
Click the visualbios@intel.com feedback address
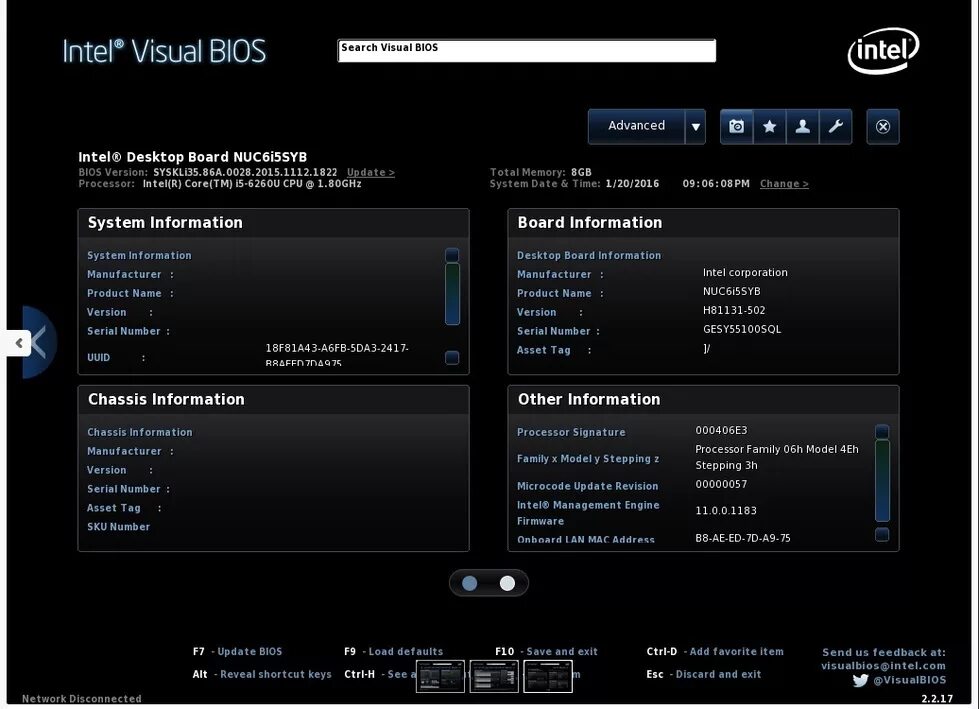883,666
